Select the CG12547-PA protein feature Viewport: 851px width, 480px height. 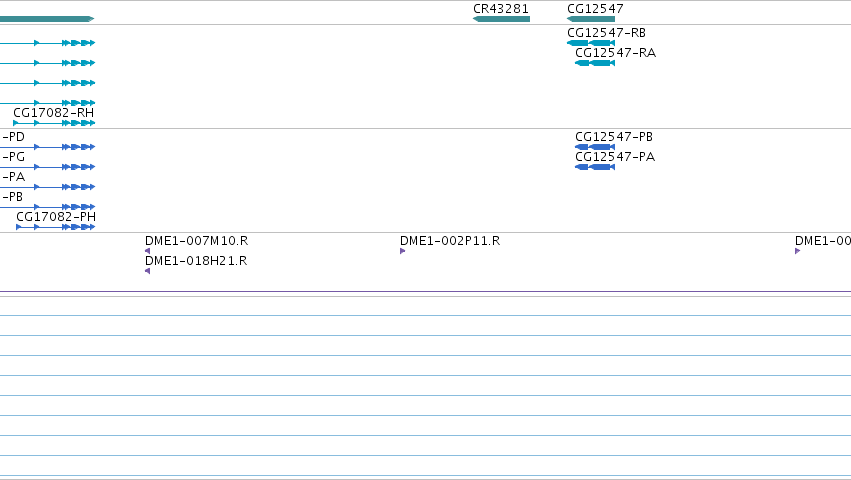pos(595,167)
